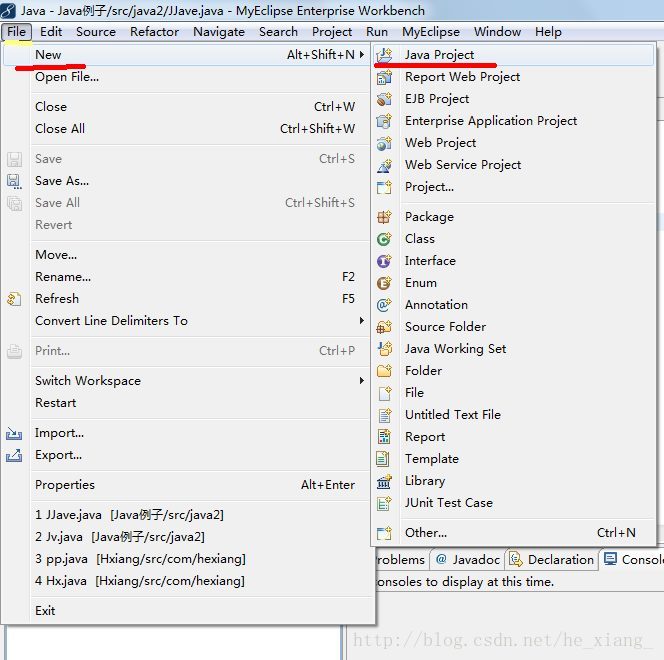Click the Import icon in File menu
The height and width of the screenshot is (660, 664).
(14, 434)
